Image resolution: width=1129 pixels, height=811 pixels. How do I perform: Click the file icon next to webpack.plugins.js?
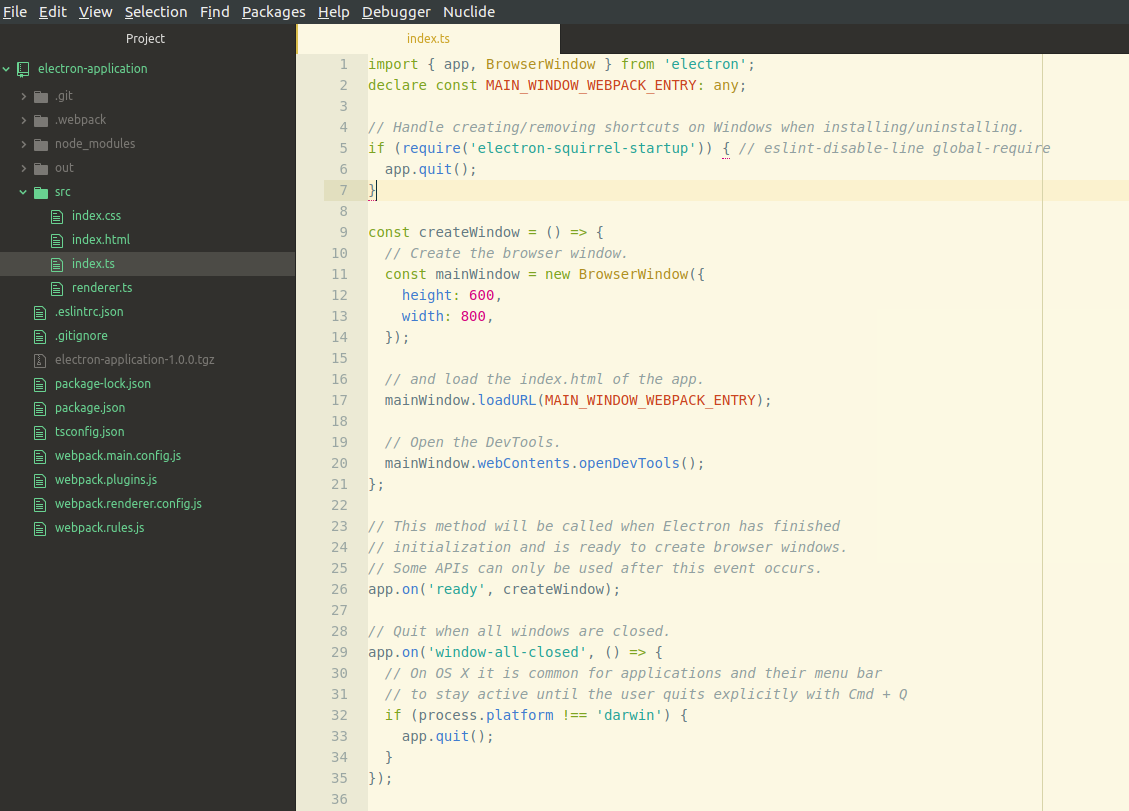(x=39, y=479)
